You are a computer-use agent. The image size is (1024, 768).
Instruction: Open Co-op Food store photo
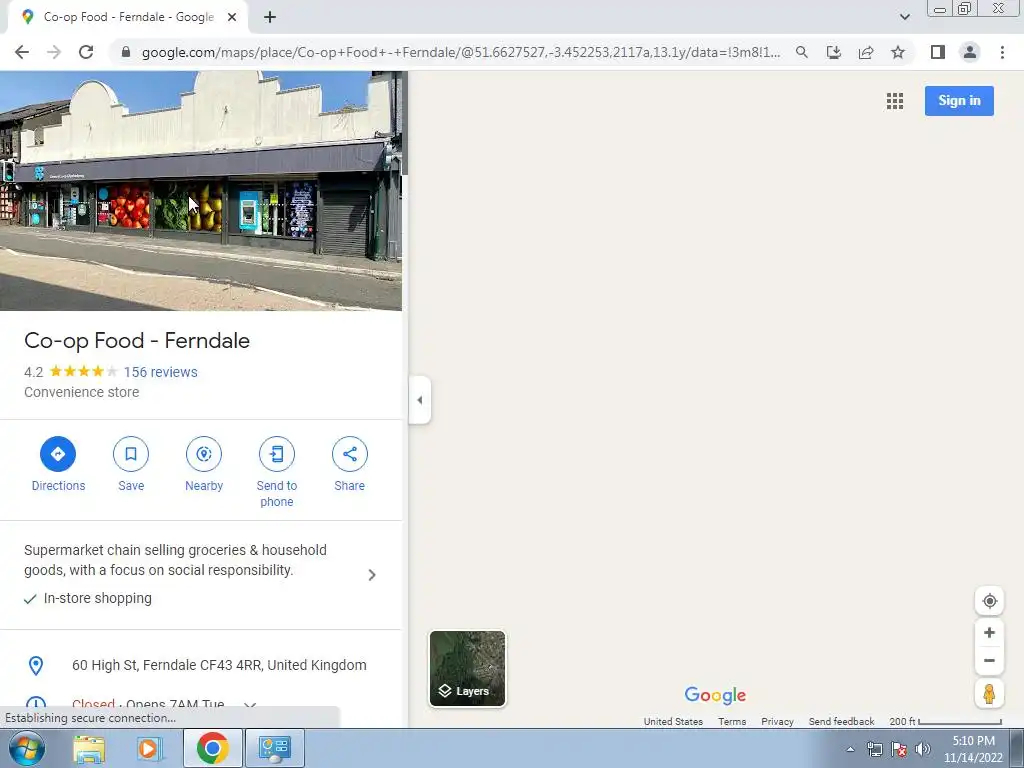(x=200, y=191)
